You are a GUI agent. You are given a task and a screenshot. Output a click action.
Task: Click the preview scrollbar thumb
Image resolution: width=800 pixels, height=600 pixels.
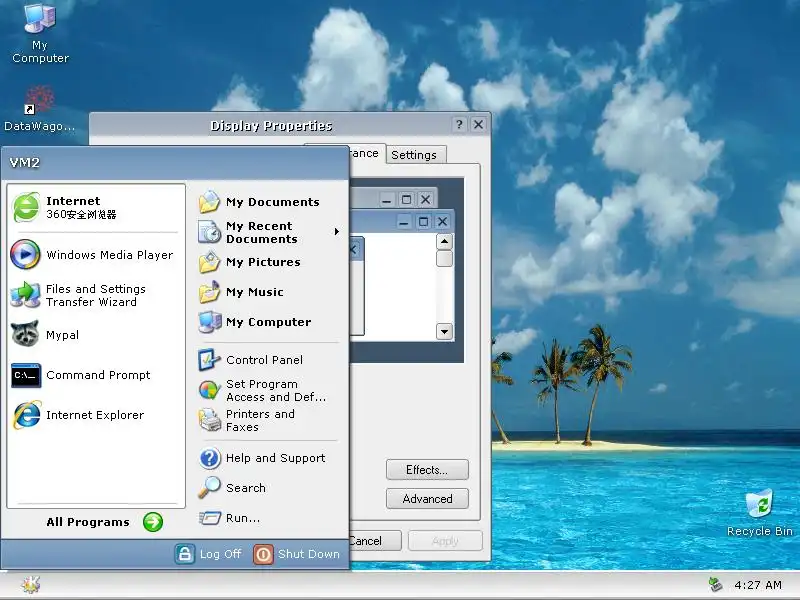pyautogui.click(x=444, y=258)
